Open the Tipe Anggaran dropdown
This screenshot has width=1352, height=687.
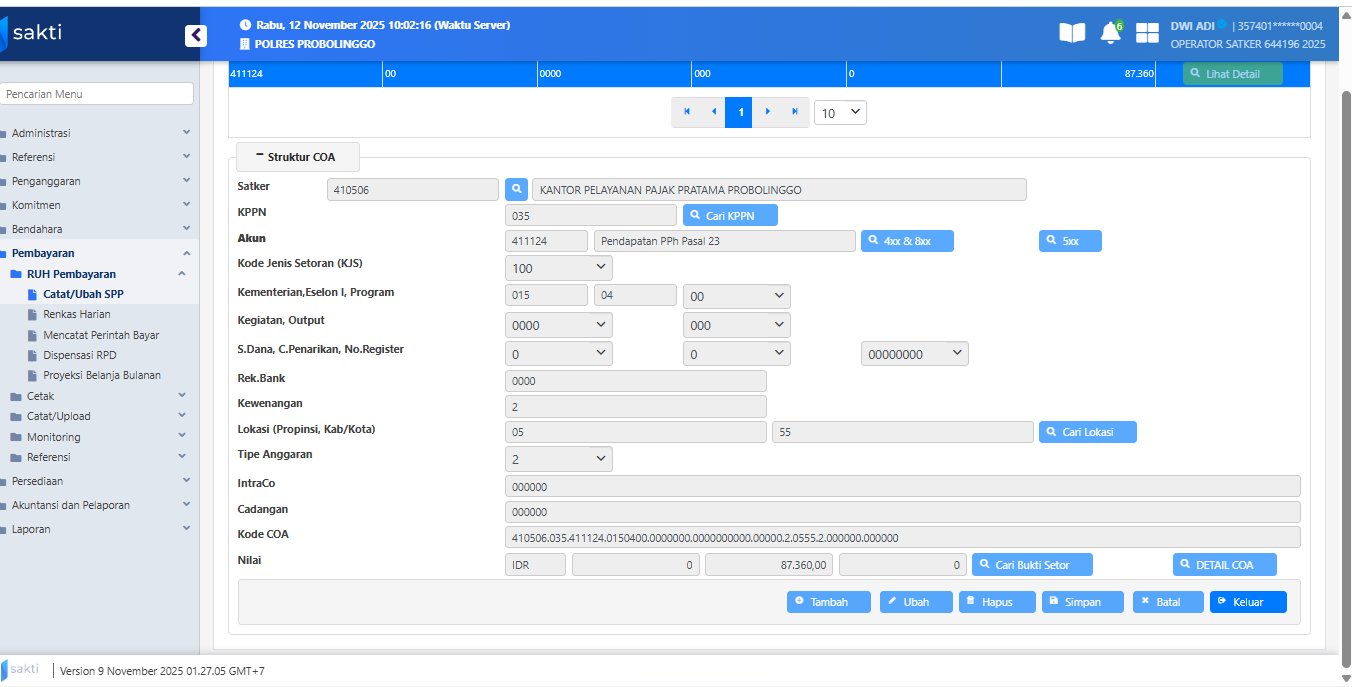pos(559,459)
